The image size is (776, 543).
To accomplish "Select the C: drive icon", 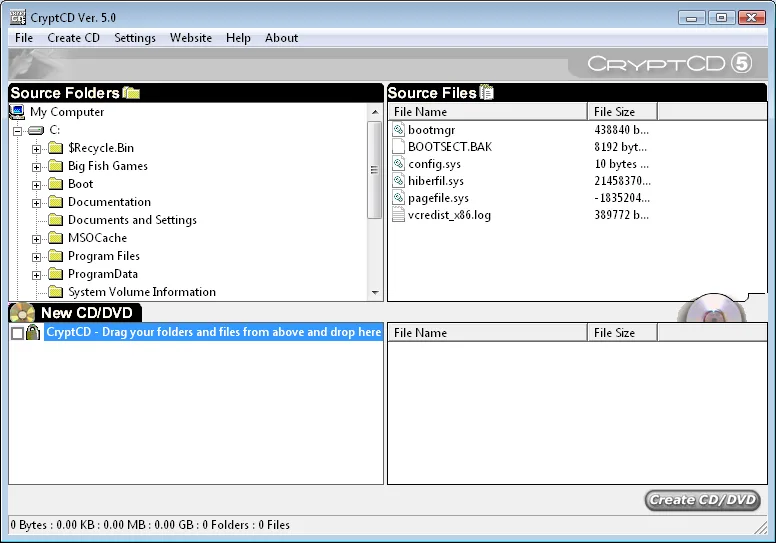I will click(x=36, y=130).
